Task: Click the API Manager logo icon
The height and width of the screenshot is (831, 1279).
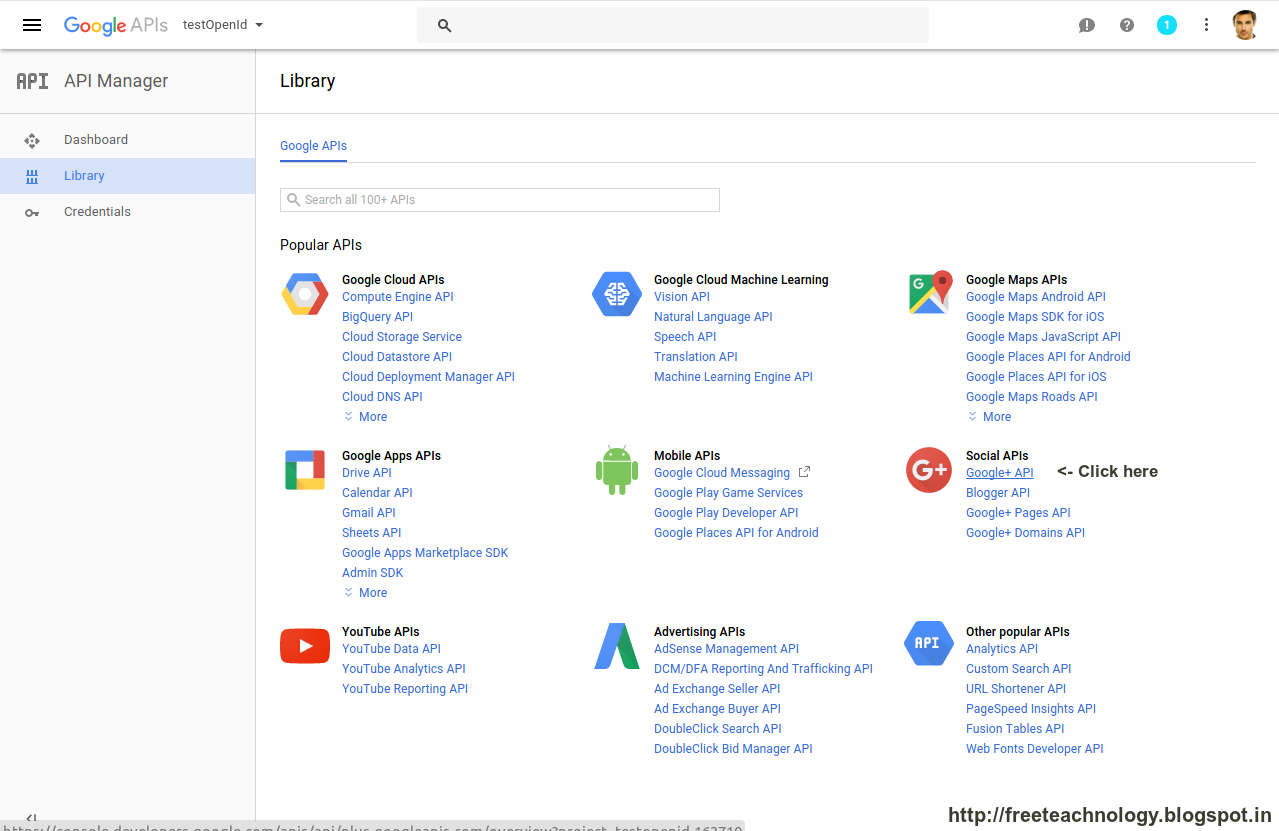Action: [32, 81]
